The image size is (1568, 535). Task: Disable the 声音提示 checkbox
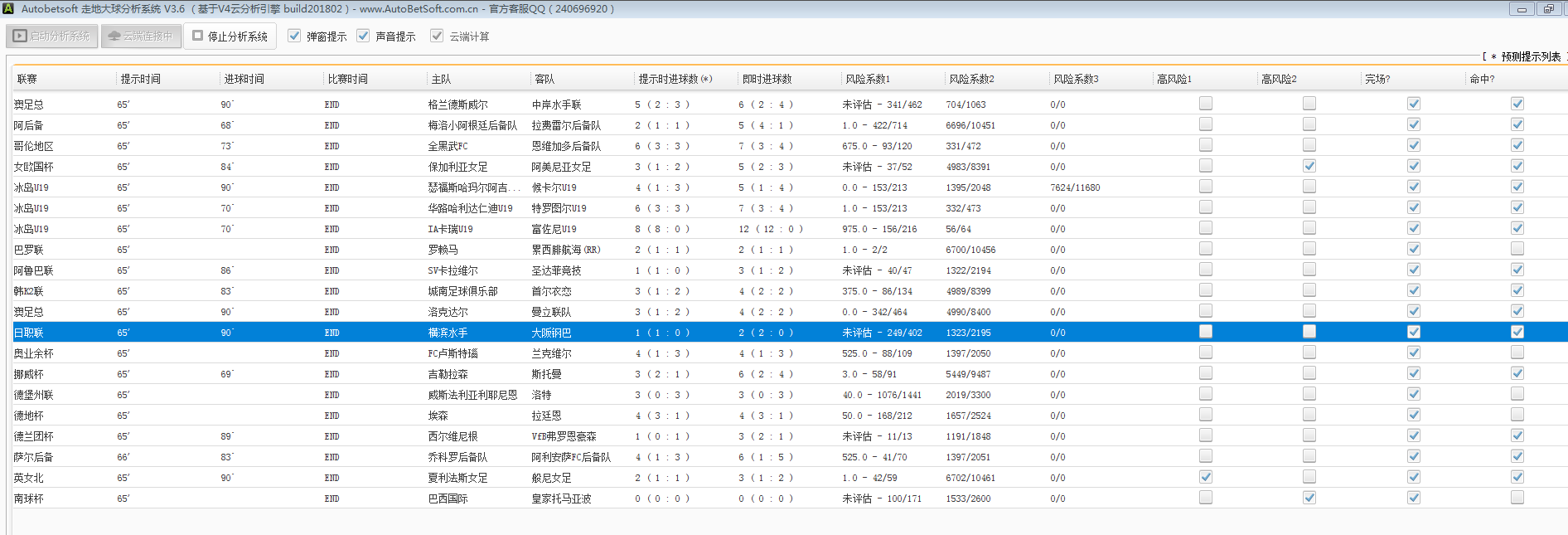coord(363,36)
